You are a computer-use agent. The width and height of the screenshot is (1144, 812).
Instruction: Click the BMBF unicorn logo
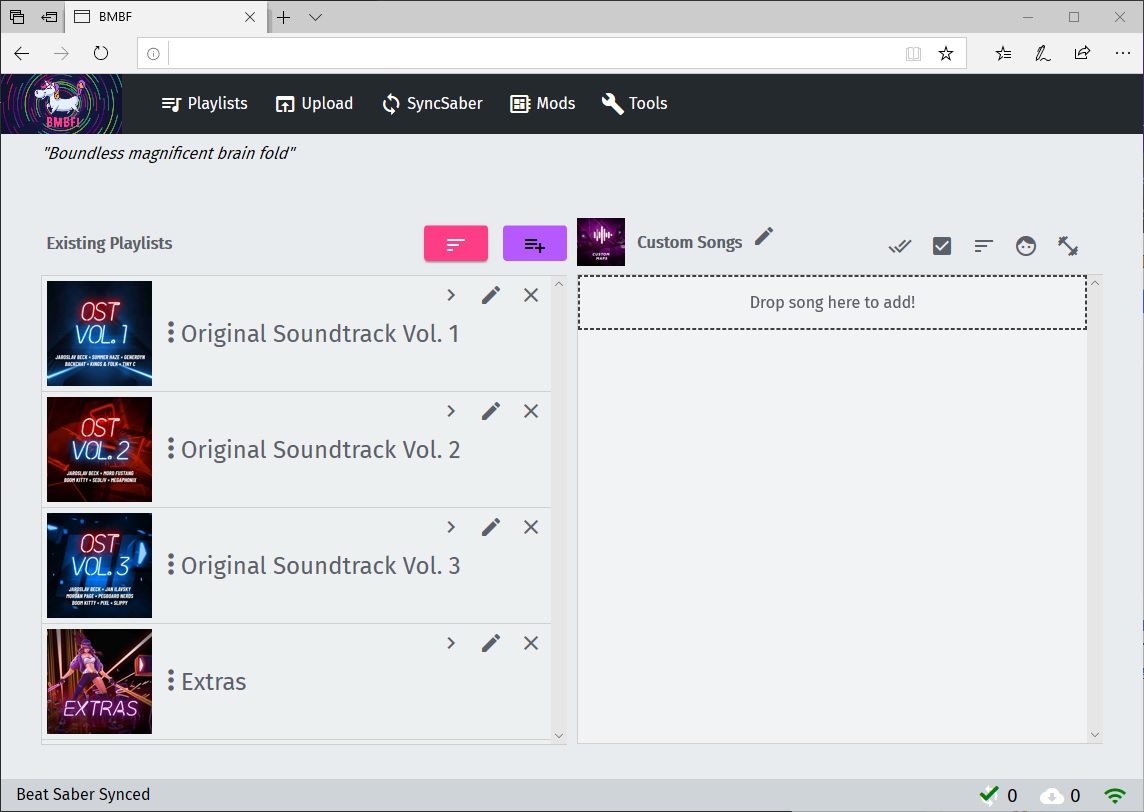click(62, 104)
